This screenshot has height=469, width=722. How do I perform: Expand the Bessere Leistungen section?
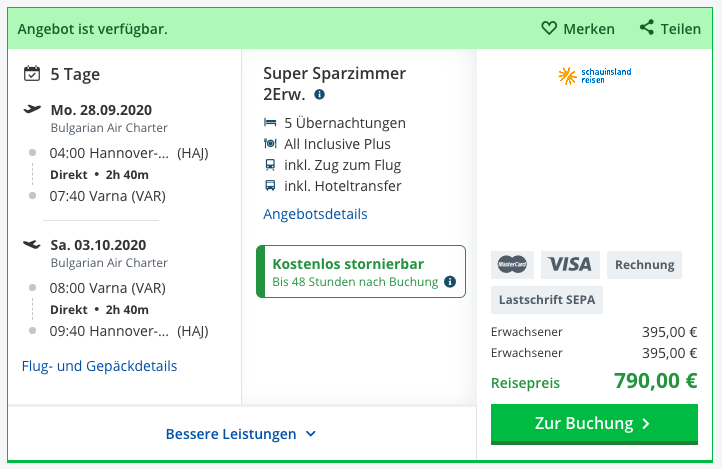pyautogui.click(x=241, y=434)
